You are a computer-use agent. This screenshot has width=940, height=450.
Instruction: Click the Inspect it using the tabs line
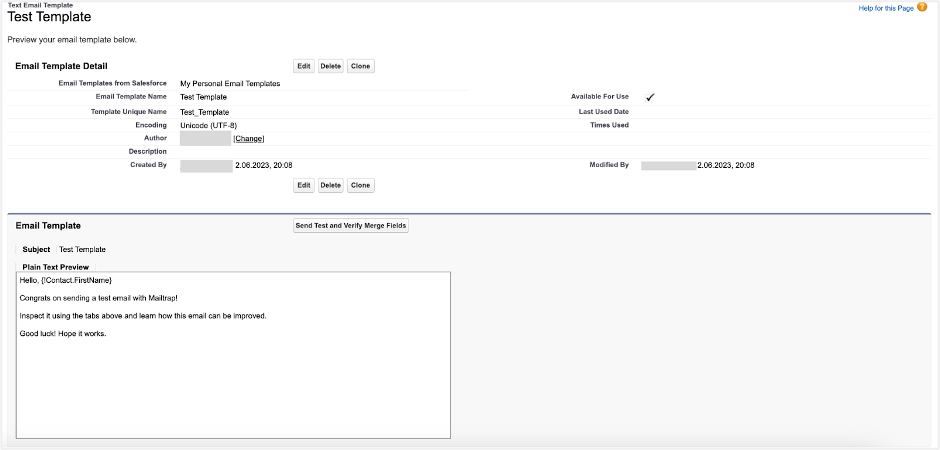tap(143, 316)
